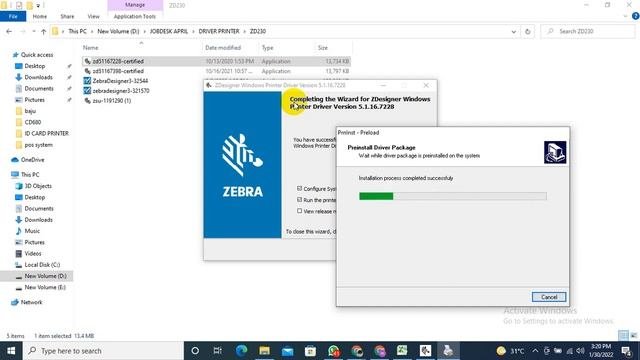Switch to details view layout icon
Image resolution: width=640 pixels, height=360 pixels.
click(623, 336)
